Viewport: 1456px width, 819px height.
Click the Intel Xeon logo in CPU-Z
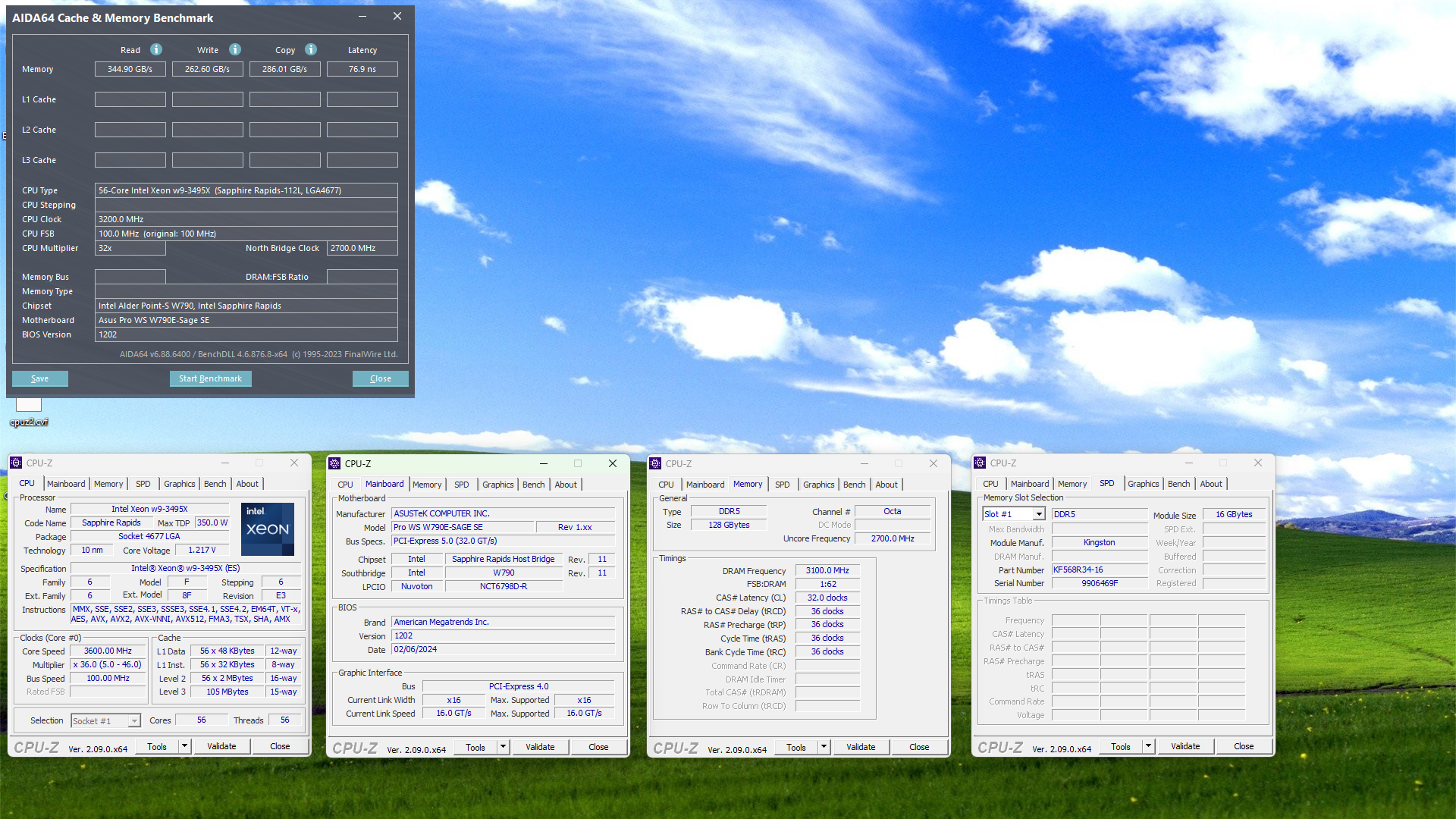pos(268,529)
